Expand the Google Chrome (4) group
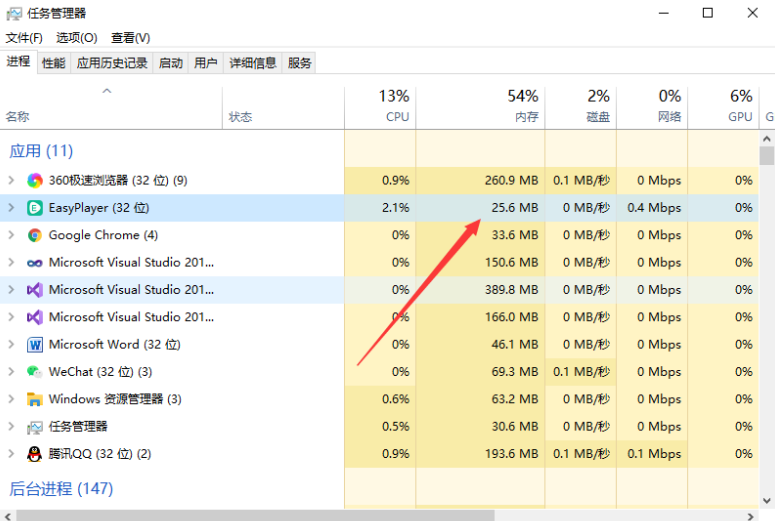Image resolution: width=775 pixels, height=521 pixels. 11,235
